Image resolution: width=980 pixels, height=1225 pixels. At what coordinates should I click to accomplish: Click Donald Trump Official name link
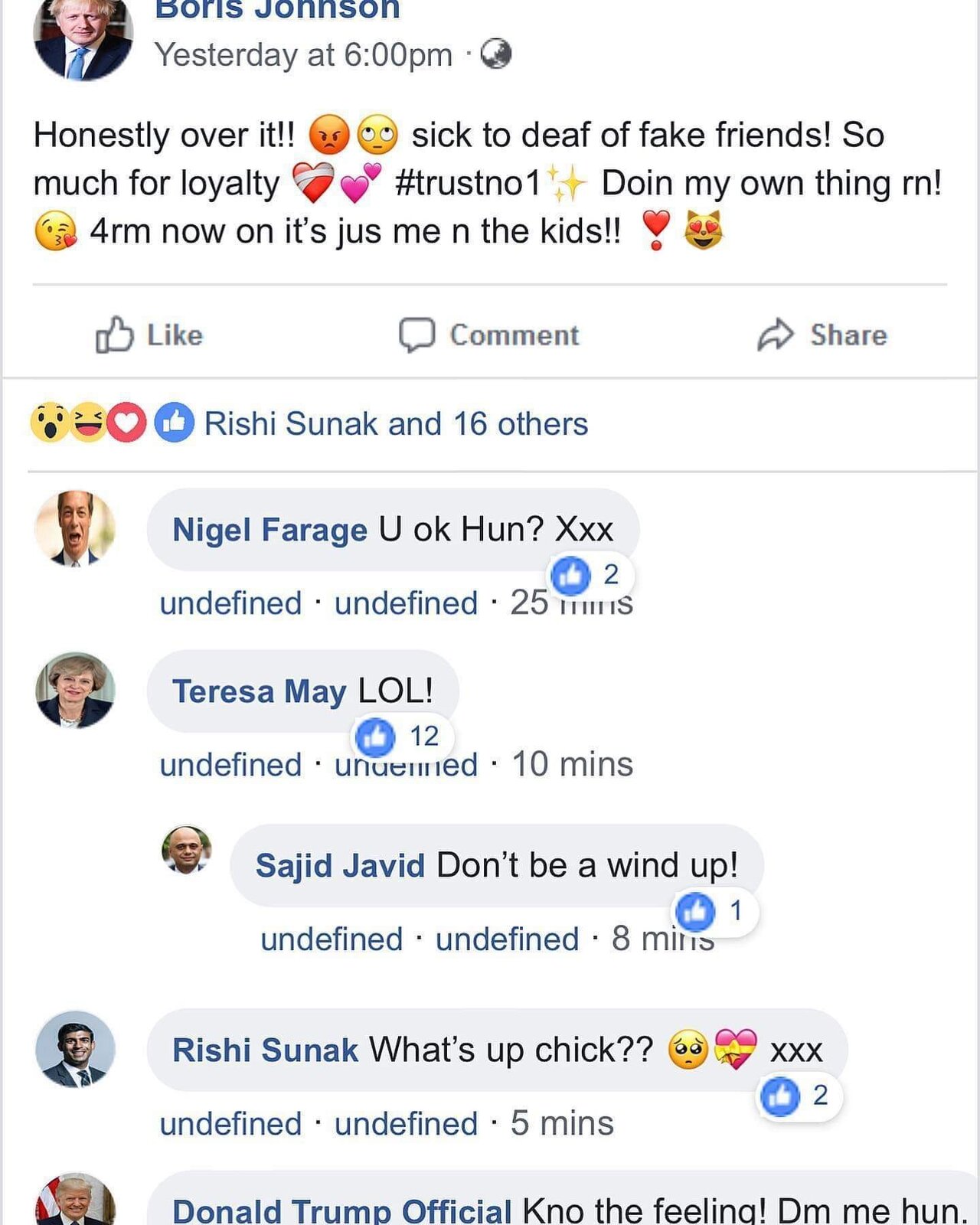pos(341,1211)
